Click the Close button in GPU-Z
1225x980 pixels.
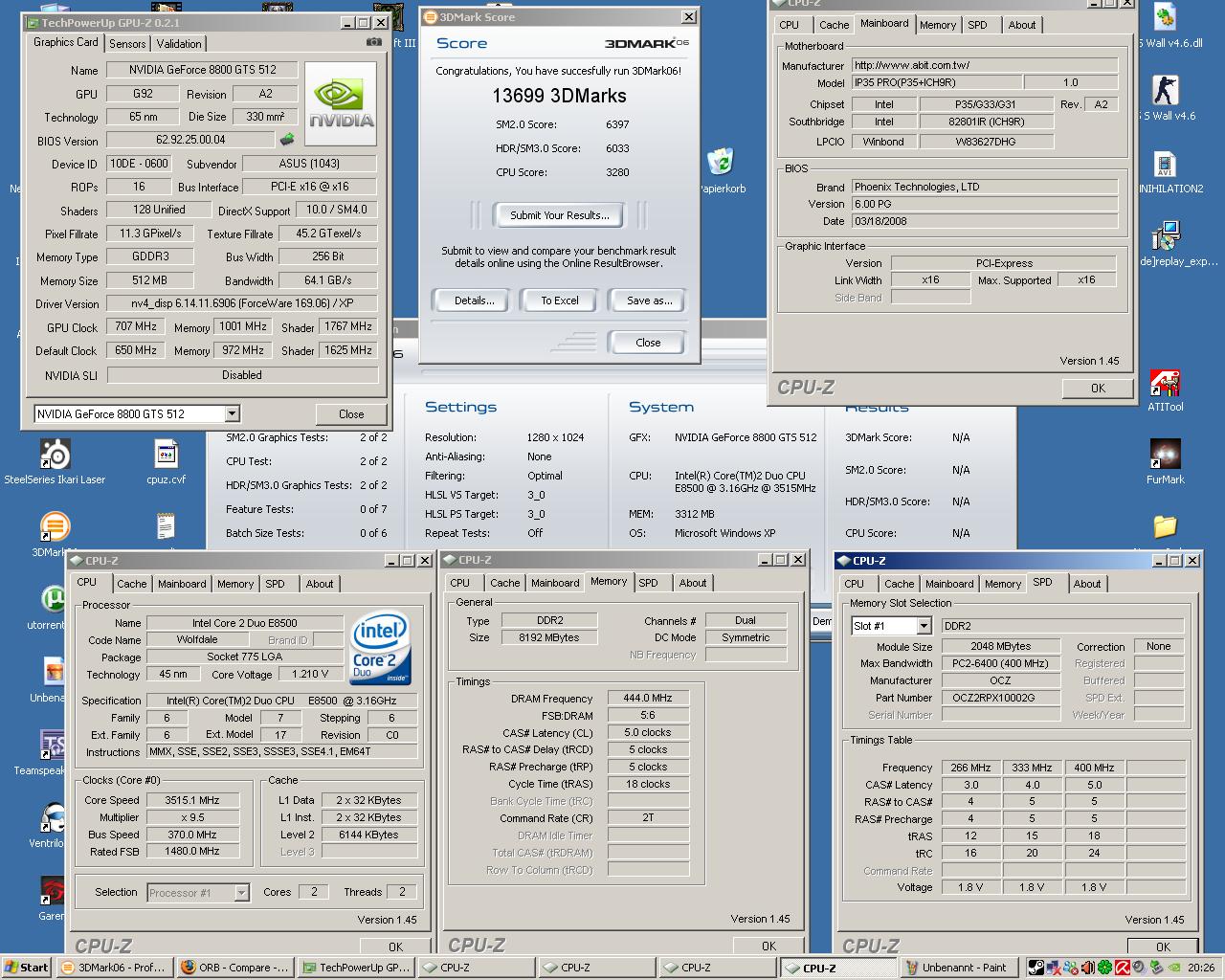click(351, 414)
